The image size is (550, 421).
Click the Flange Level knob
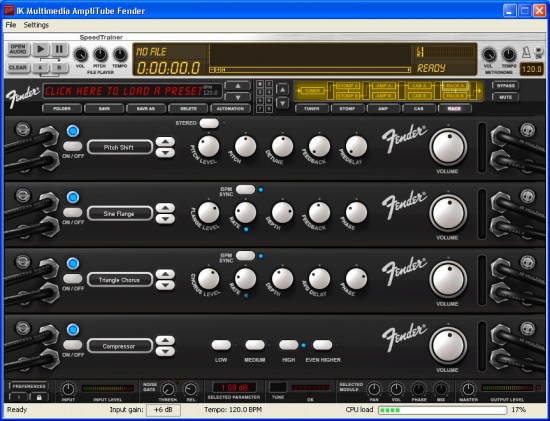coord(208,213)
